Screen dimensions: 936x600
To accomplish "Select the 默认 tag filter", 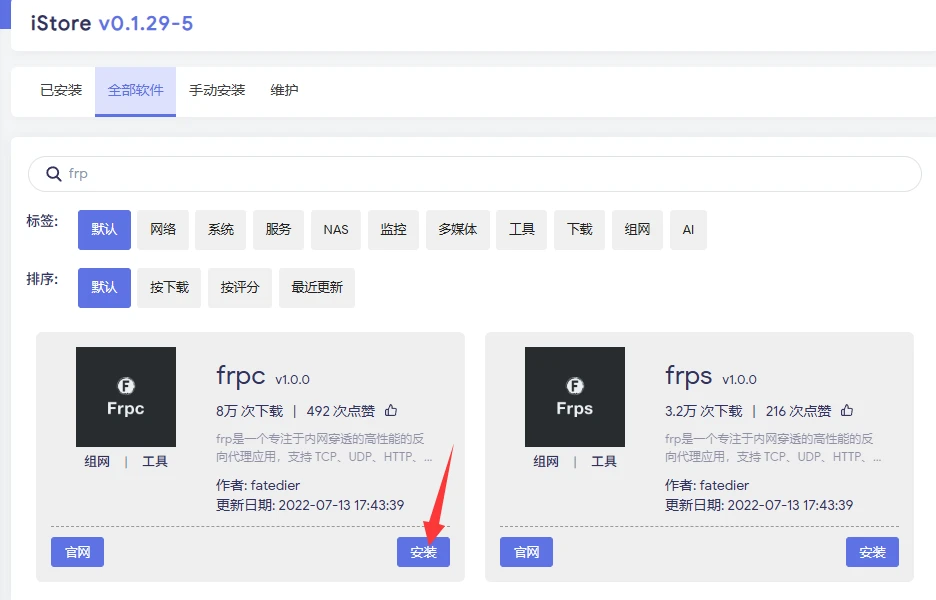I will coord(104,229).
